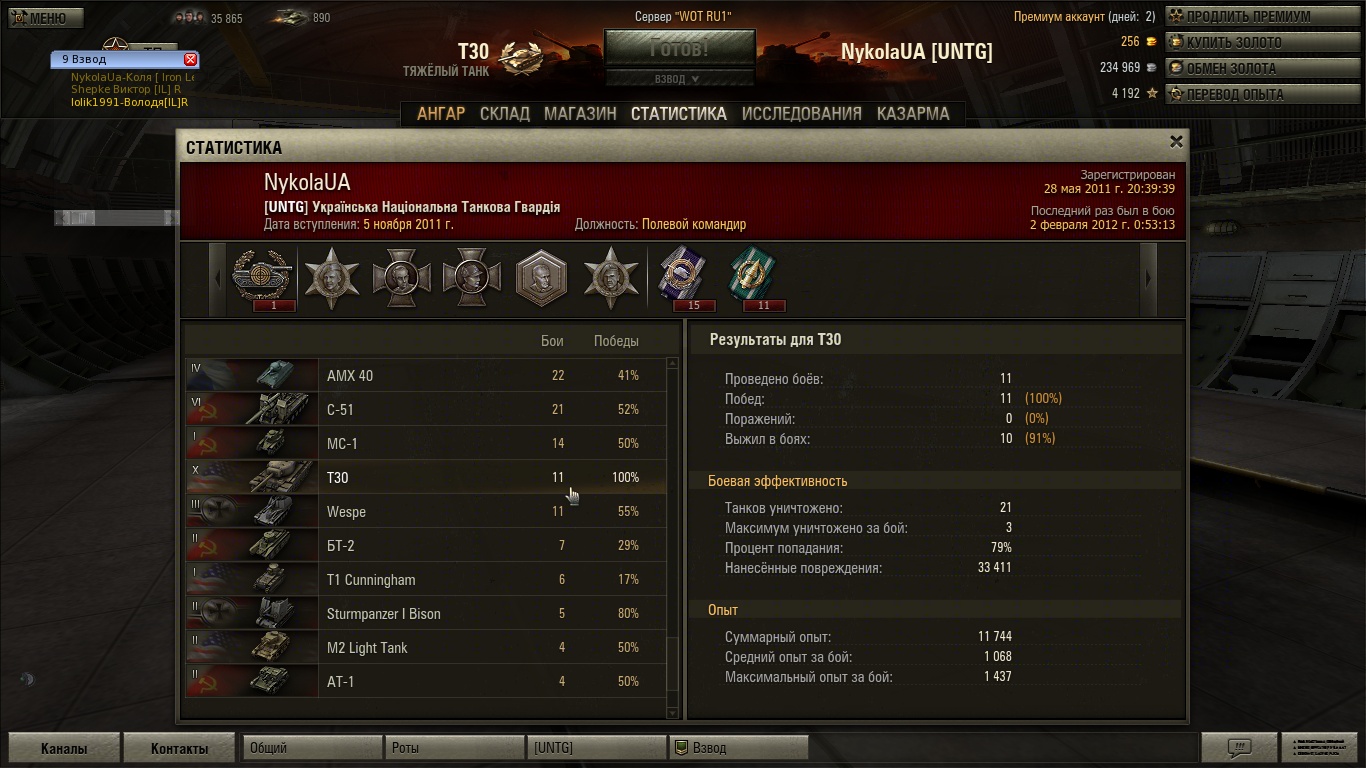Image resolution: width=1366 pixels, height=768 pixels.
Task: Show next medals with right arrow
Action: 1149,277
